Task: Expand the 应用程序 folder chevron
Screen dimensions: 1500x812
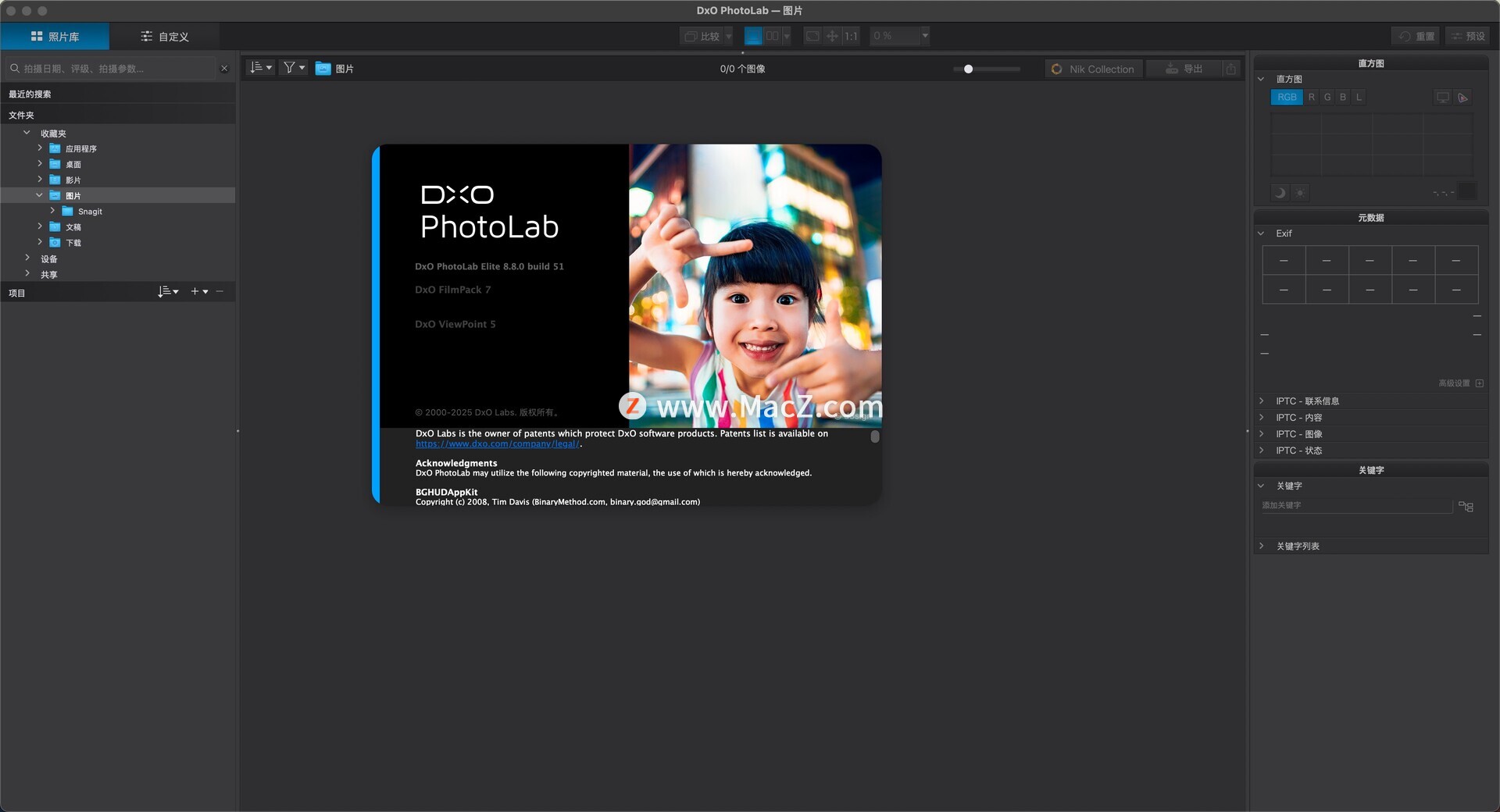Action: click(40, 148)
